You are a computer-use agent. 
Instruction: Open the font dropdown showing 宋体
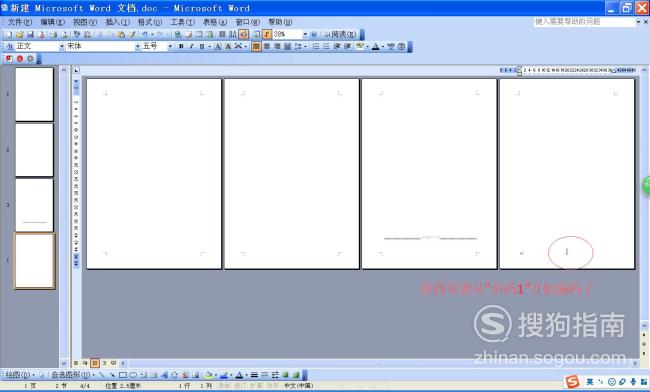coord(138,46)
